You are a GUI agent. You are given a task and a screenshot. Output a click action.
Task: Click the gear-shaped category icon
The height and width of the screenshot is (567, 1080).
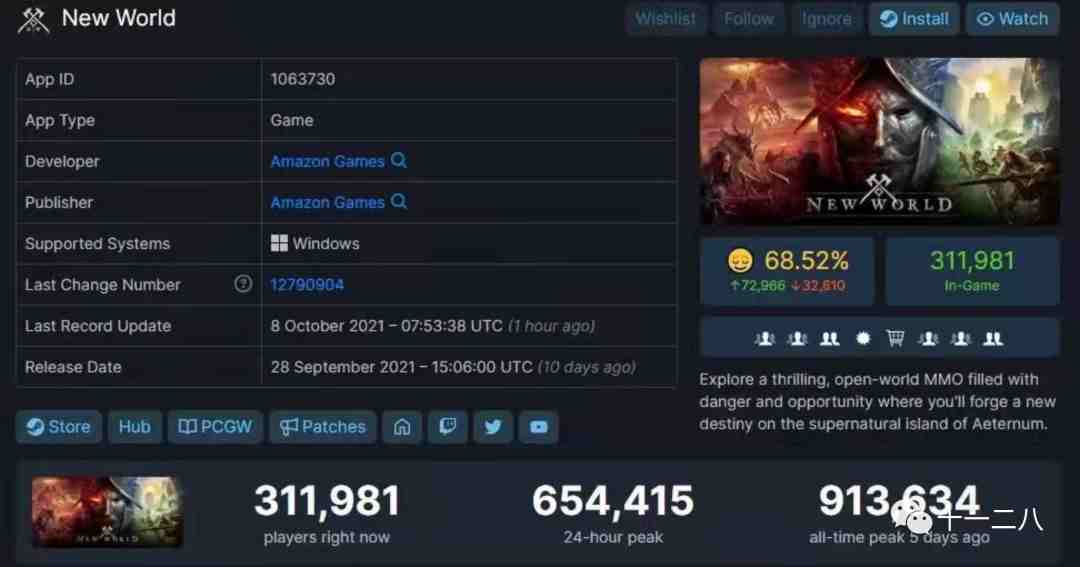(863, 338)
